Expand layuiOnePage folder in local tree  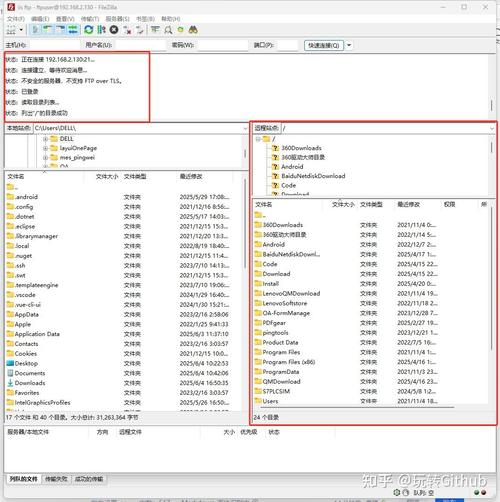[46, 148]
